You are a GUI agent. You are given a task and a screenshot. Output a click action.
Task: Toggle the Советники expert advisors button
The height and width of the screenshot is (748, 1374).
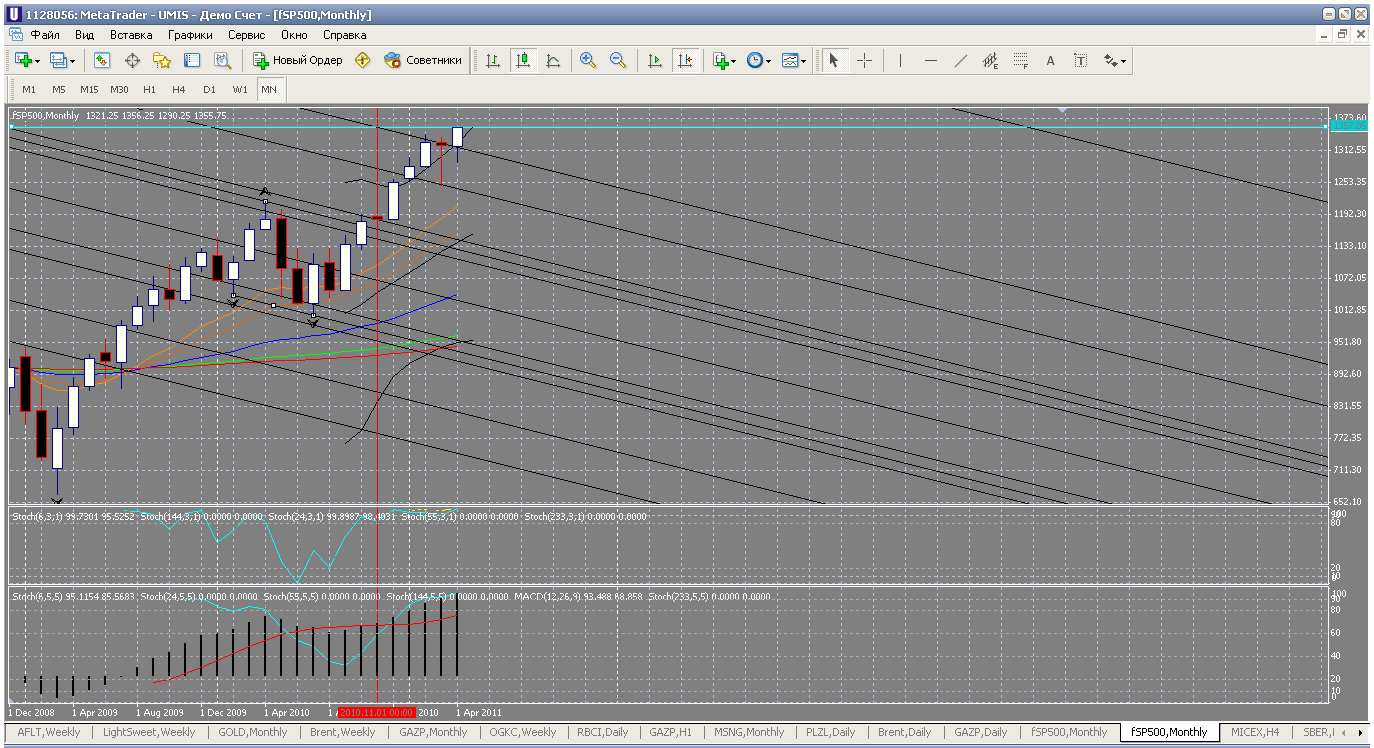coord(423,61)
